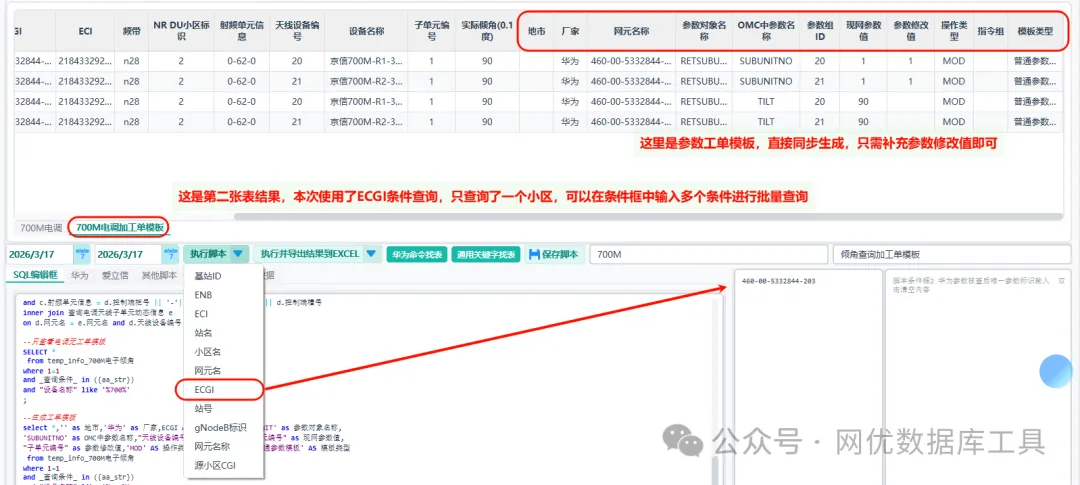Open the end date calendar picker icon
This screenshot has height=485, width=1080.
[170, 254]
